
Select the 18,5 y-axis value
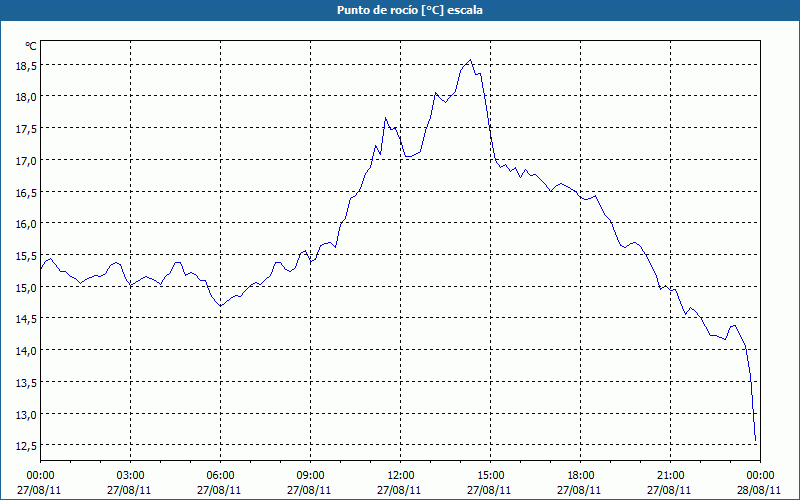(x=27, y=66)
